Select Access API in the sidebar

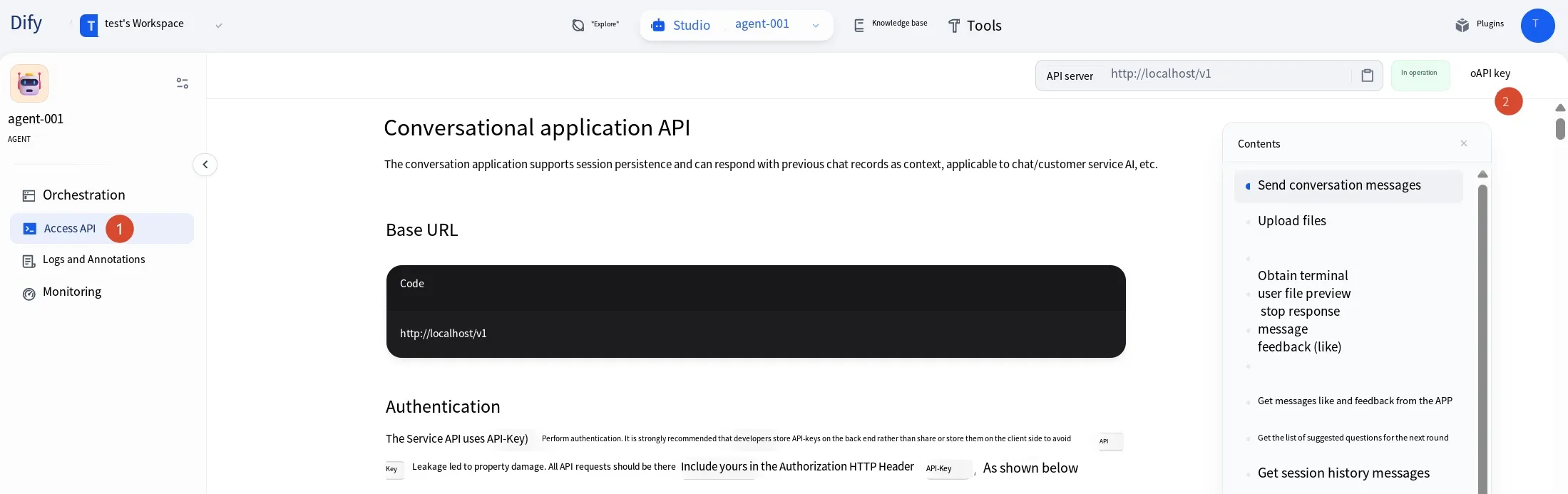pyautogui.click(x=102, y=229)
